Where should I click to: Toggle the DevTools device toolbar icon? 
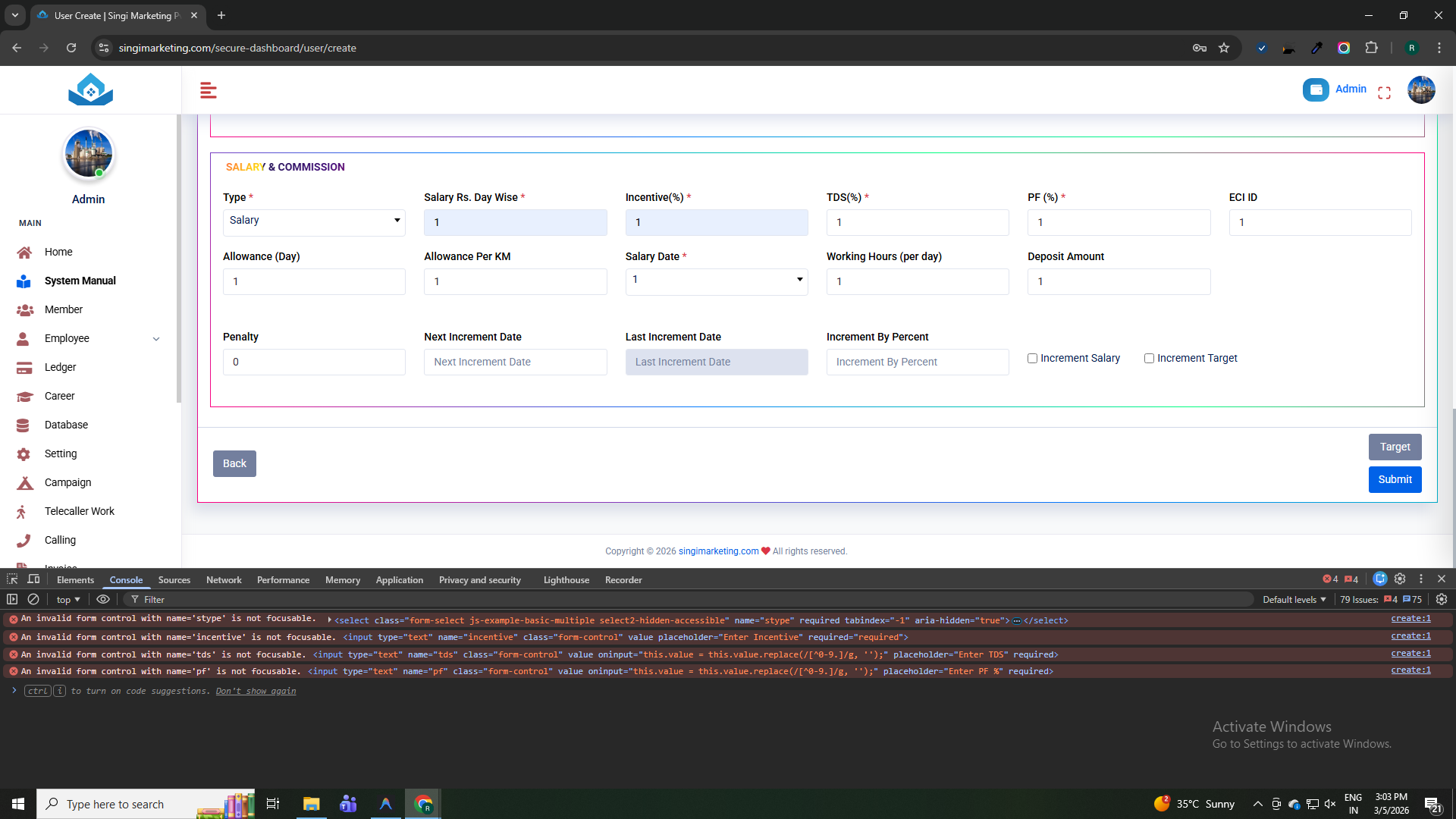[33, 579]
